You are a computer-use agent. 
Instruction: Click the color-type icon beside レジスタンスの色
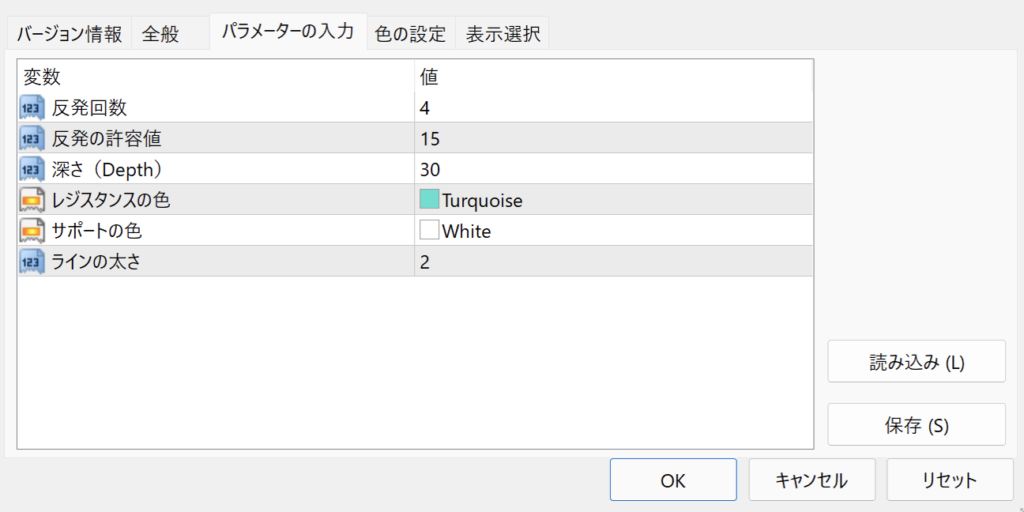coord(32,200)
